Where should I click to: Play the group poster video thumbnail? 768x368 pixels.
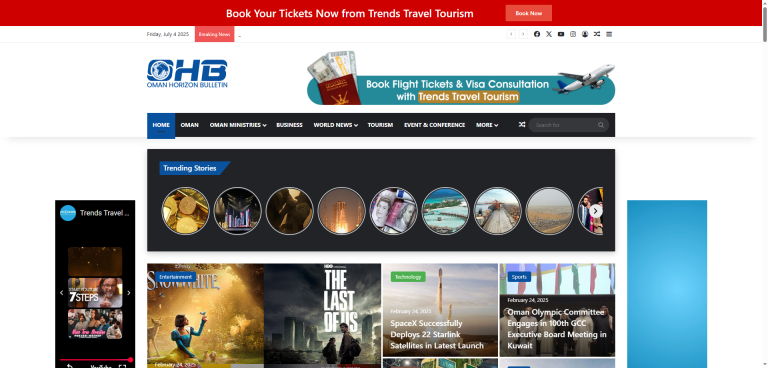click(x=95, y=324)
